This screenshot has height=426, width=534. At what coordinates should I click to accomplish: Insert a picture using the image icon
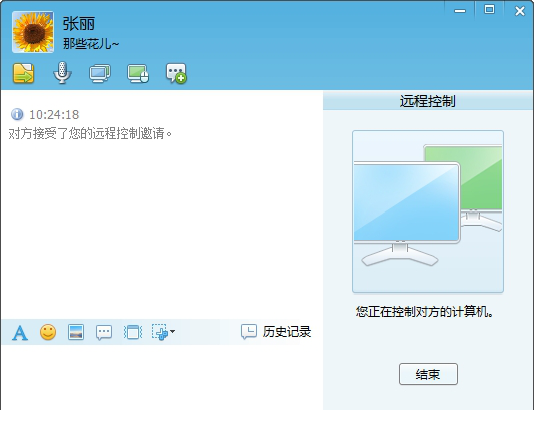point(76,332)
